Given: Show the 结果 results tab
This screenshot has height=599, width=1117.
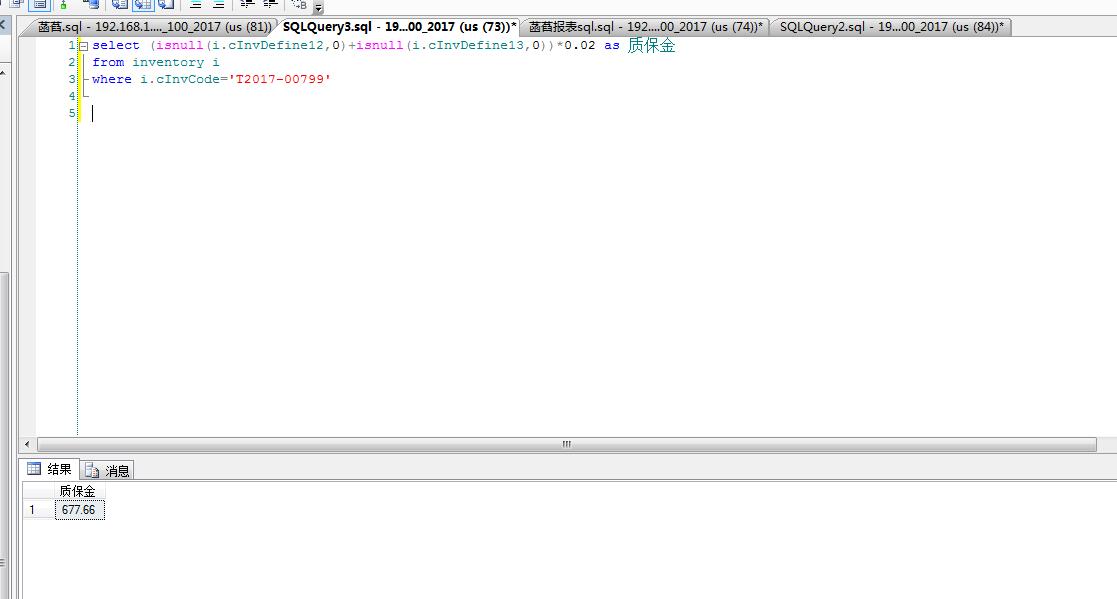Looking at the screenshot, I should (x=50, y=469).
